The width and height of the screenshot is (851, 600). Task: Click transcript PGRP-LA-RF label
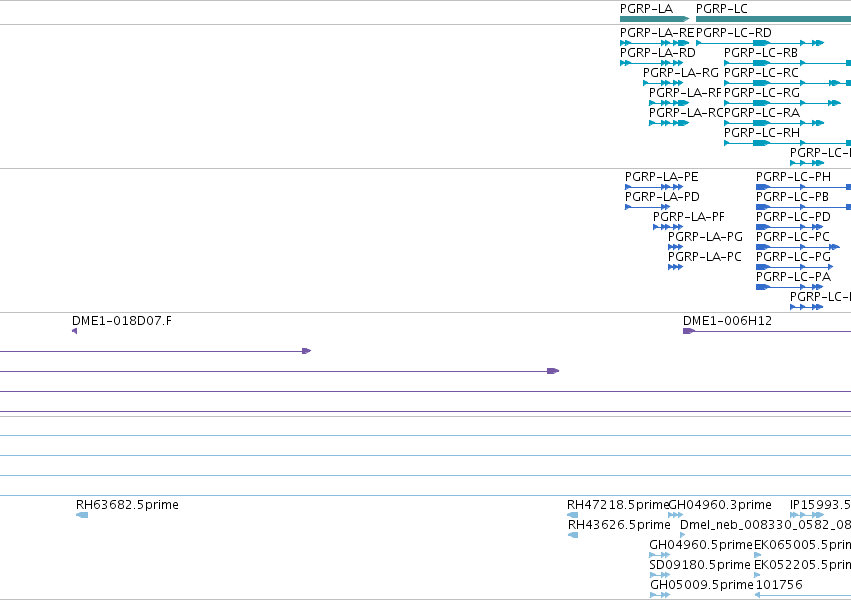(x=685, y=93)
